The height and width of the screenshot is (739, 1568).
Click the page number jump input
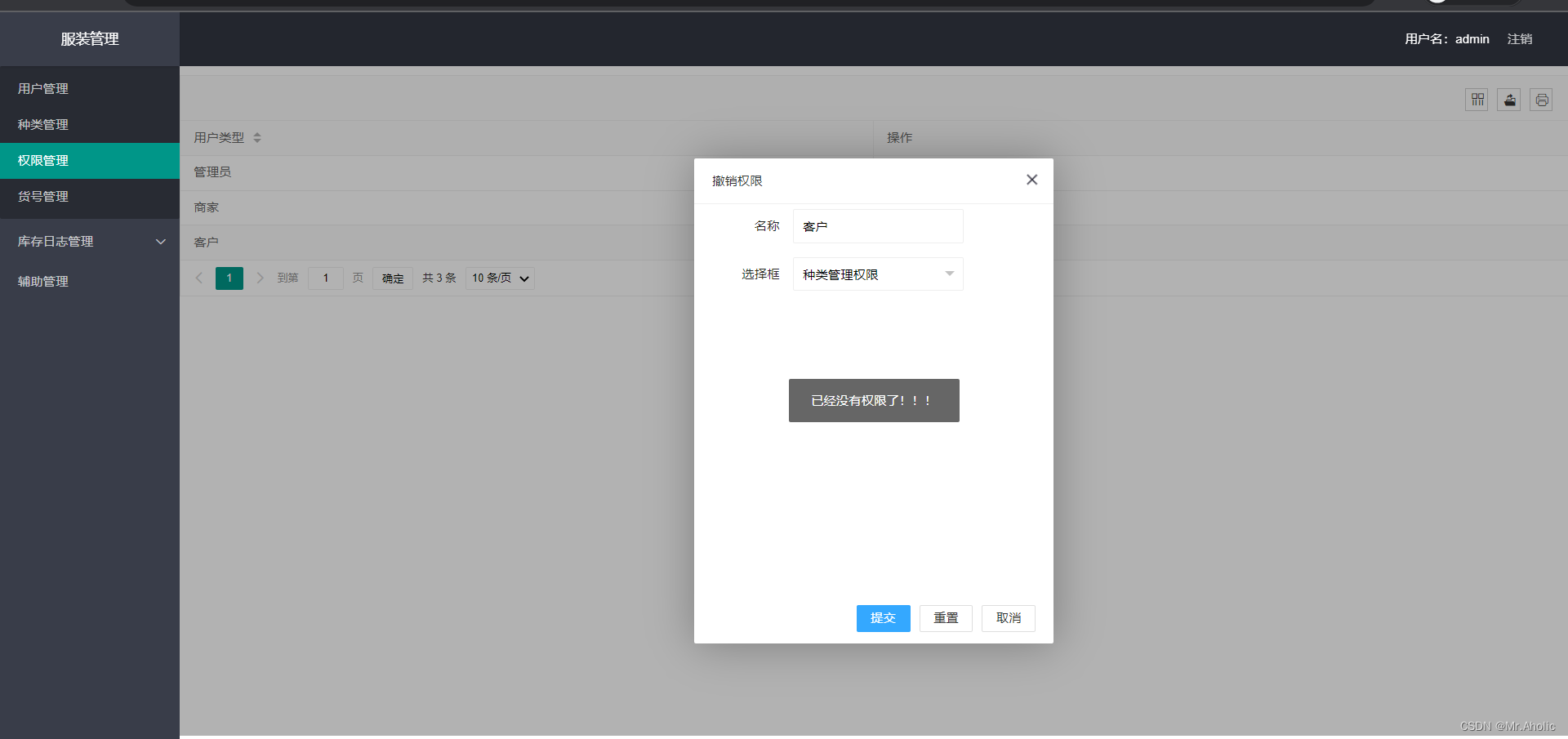tap(326, 278)
